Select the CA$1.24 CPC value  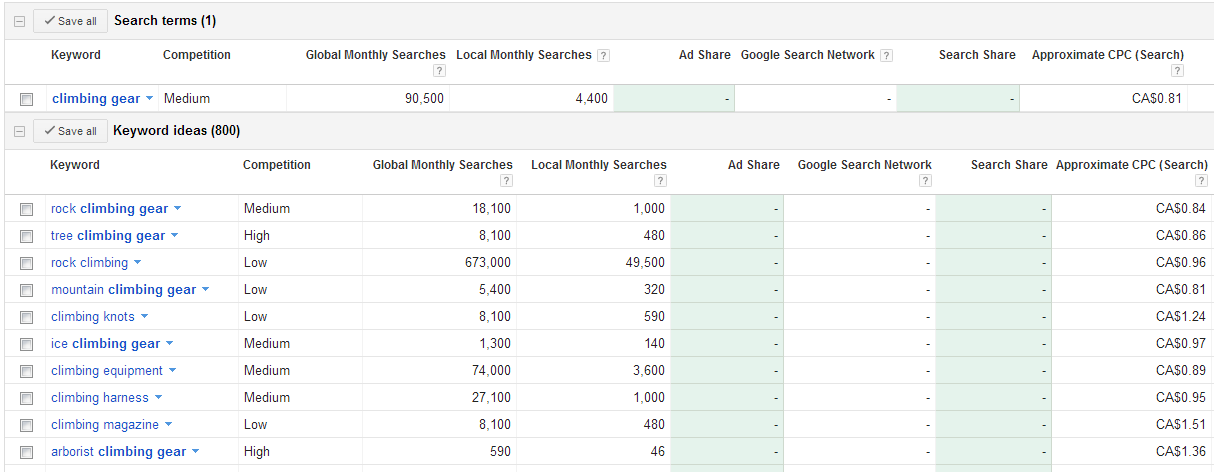(1181, 317)
